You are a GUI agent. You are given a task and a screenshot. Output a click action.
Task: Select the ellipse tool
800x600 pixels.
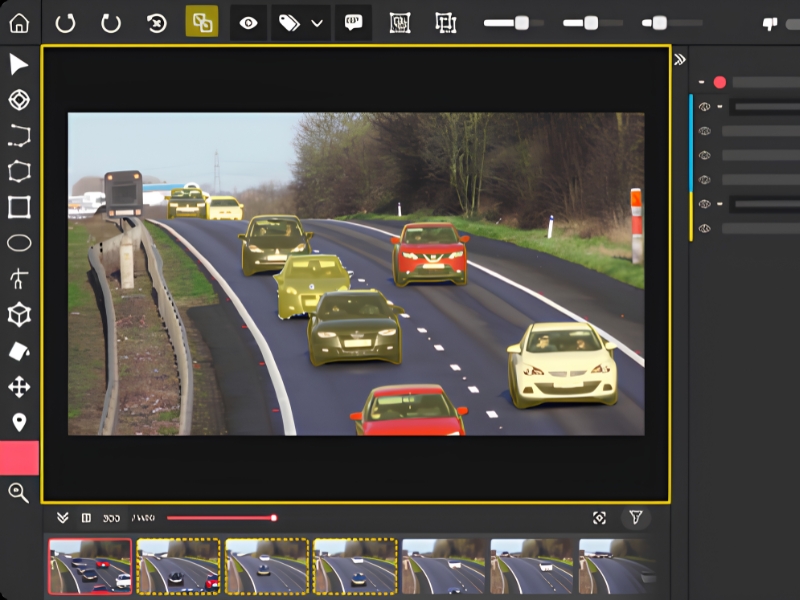pos(19,243)
